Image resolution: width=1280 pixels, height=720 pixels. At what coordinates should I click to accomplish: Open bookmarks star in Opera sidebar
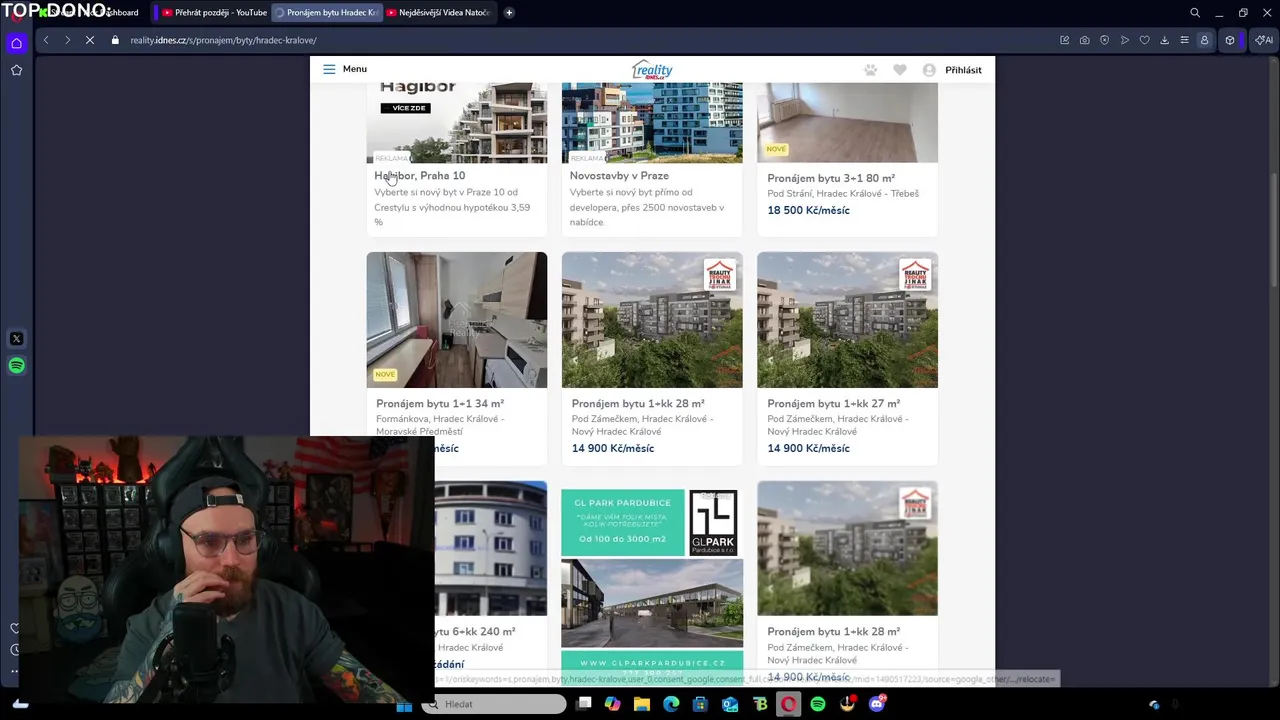pos(16,70)
